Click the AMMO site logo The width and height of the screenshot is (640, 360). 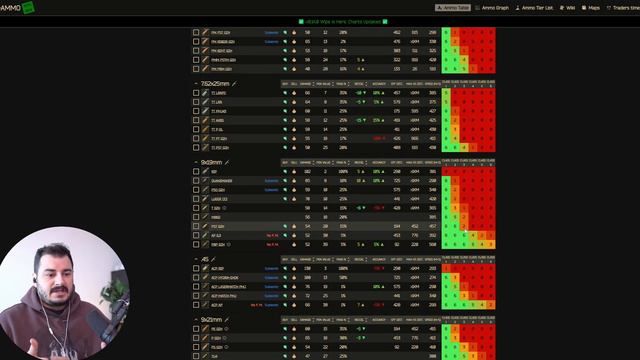tap(18, 8)
